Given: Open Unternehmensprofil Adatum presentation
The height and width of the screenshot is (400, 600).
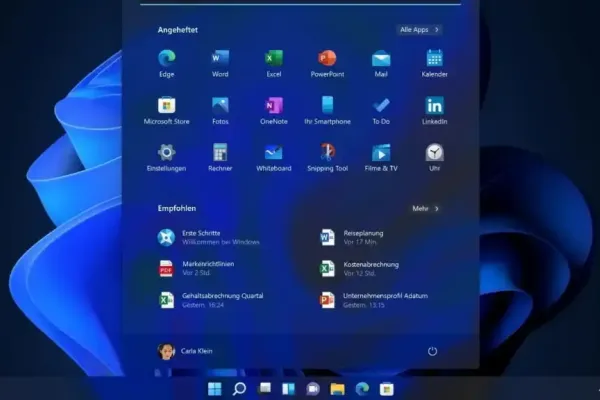Looking at the screenshot, I should click(374, 300).
